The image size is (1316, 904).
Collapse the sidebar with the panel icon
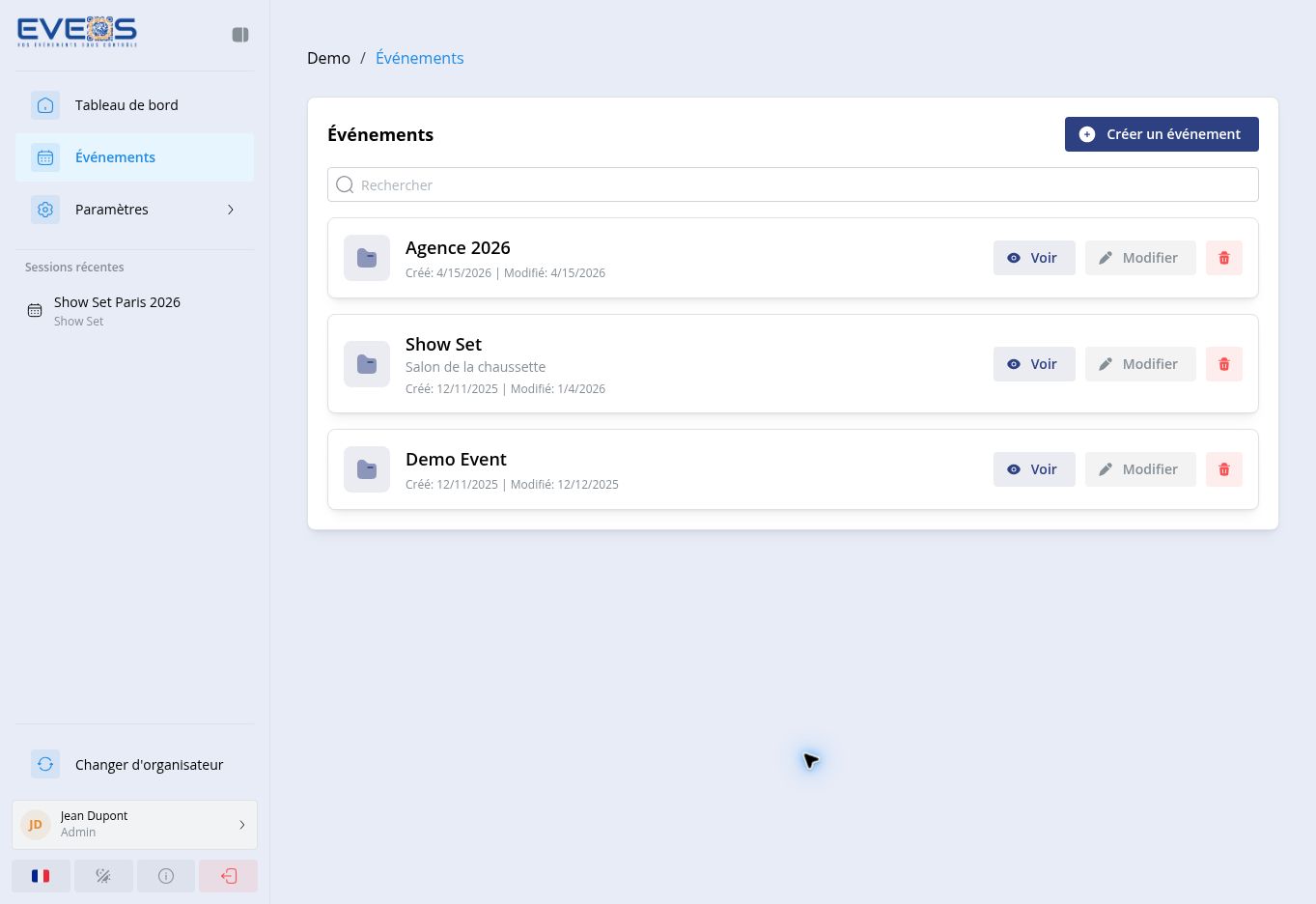(240, 35)
